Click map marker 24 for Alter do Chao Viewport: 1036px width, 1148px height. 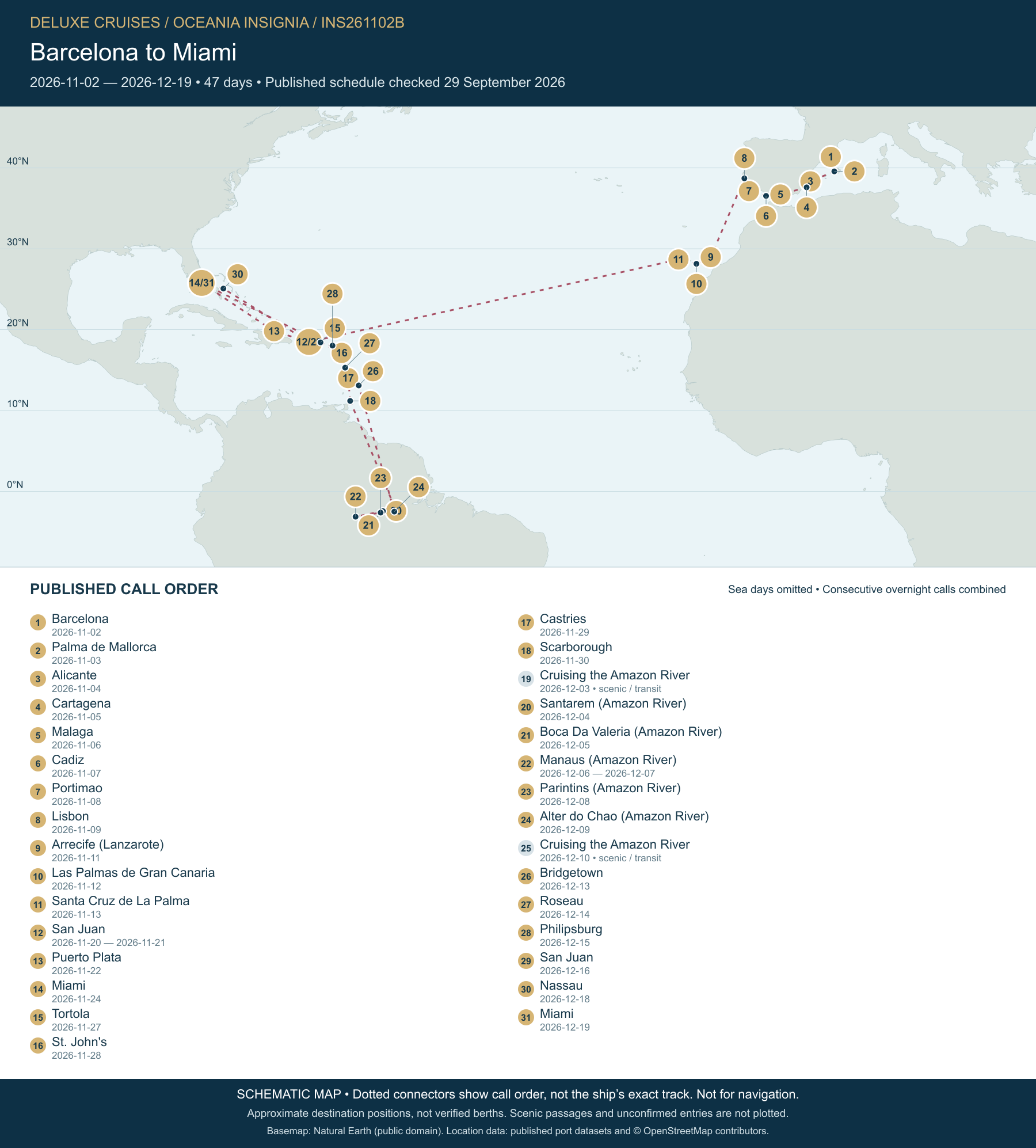coord(418,487)
